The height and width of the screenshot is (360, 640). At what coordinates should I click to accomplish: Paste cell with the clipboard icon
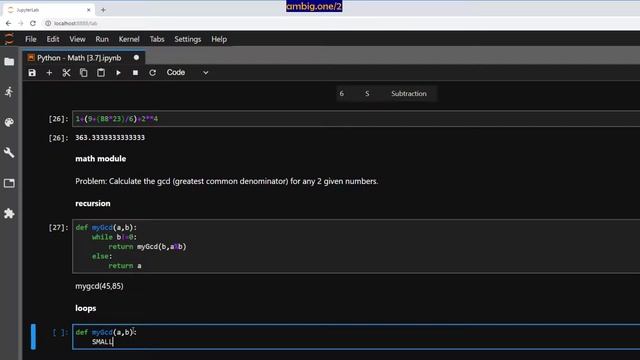tap(101, 73)
